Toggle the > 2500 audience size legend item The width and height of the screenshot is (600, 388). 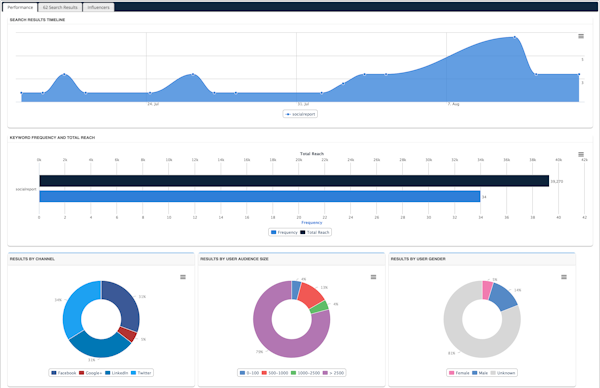pos(333,373)
